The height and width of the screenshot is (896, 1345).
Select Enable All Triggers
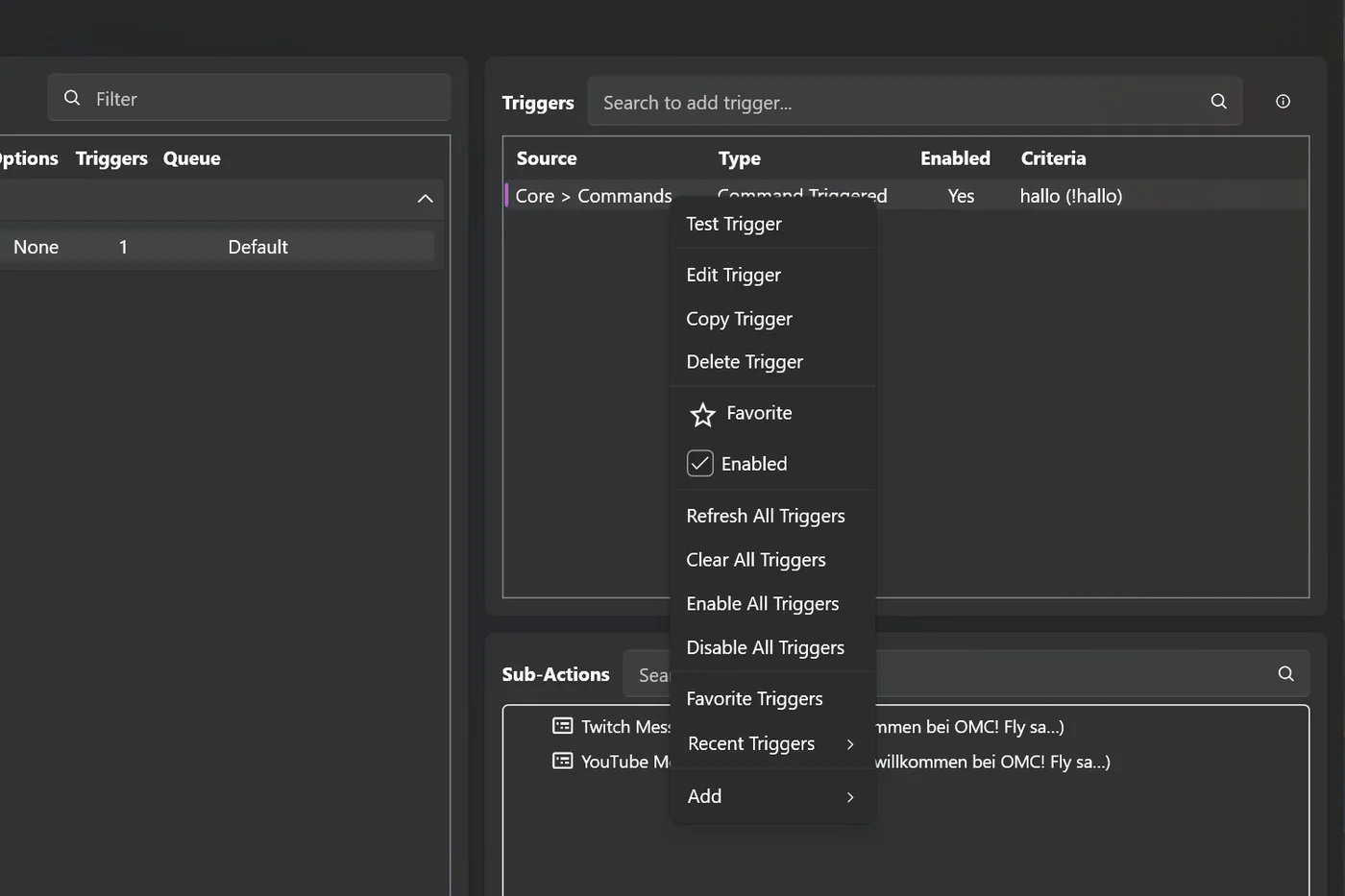772,604
